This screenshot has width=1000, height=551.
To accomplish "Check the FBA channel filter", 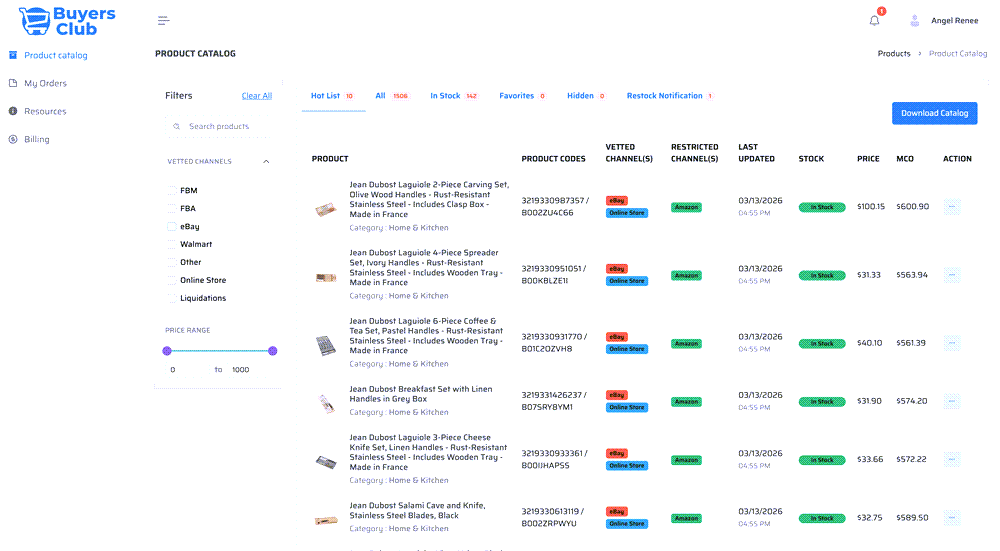I will 172,208.
